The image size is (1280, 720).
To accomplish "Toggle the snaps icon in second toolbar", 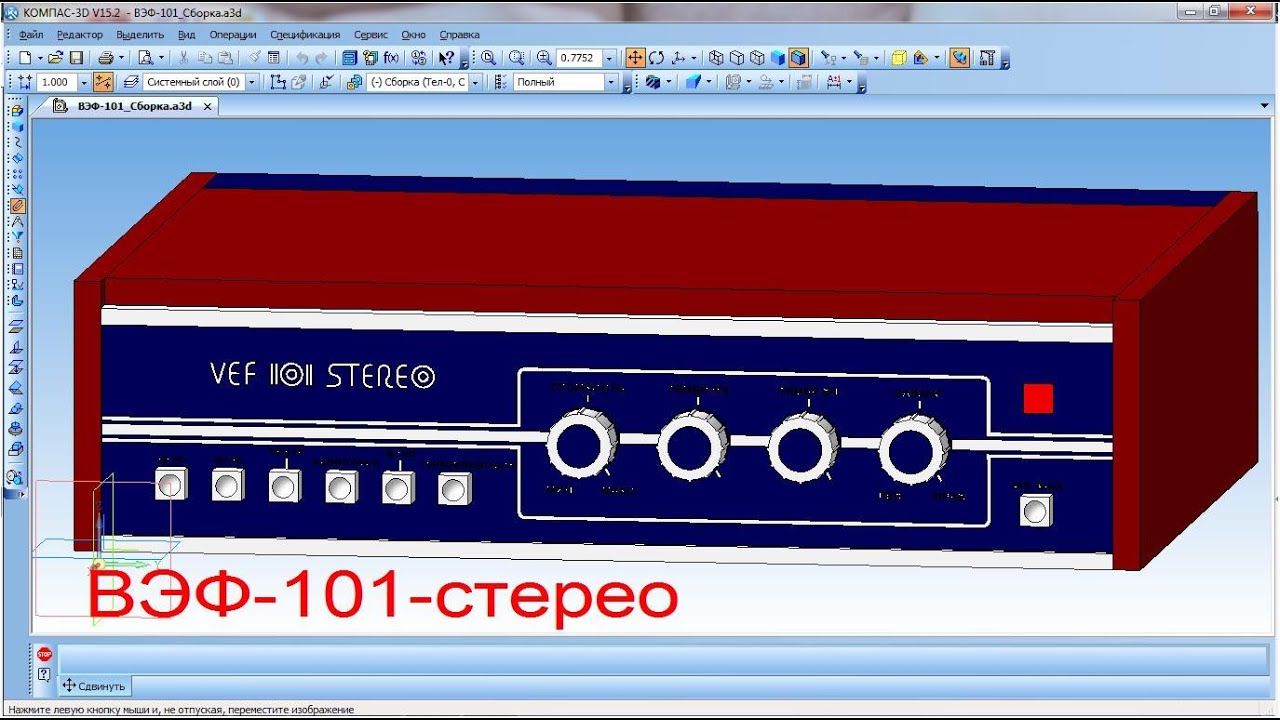I will 104,82.
